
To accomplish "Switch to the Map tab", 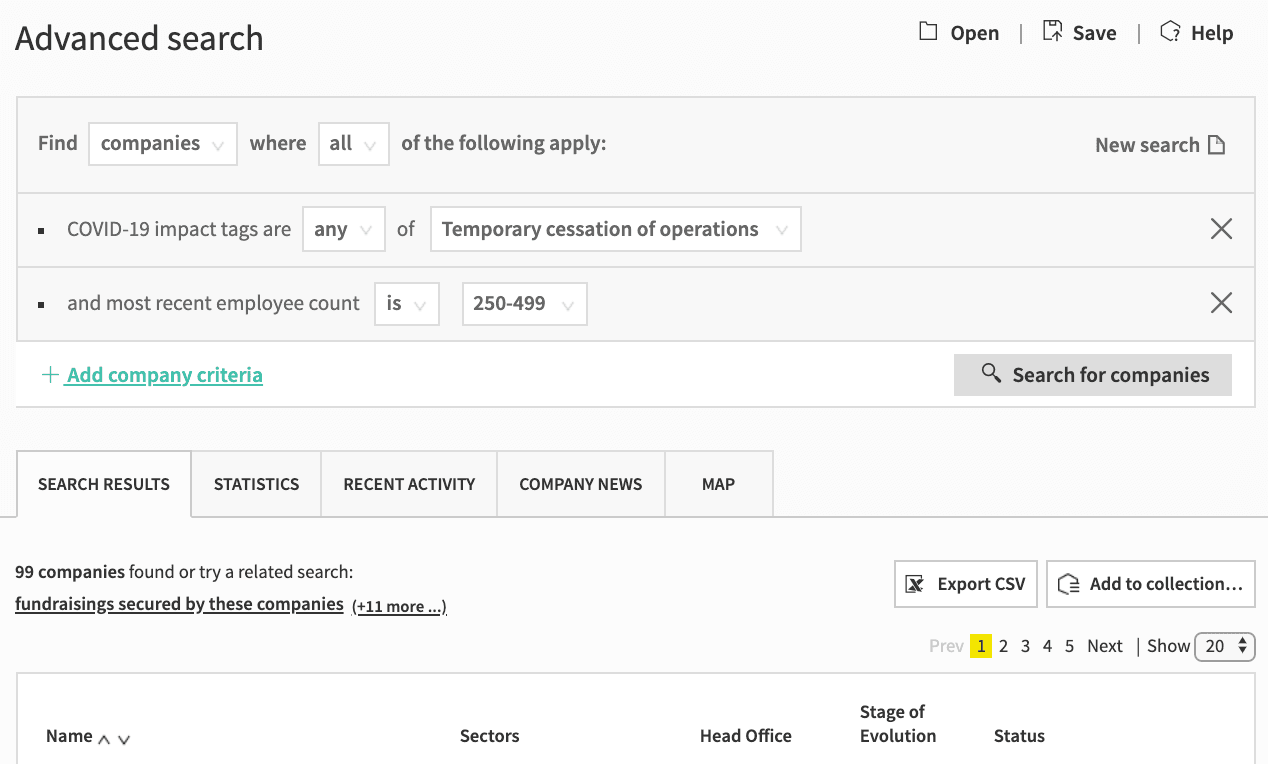I will pyautogui.click(x=718, y=484).
